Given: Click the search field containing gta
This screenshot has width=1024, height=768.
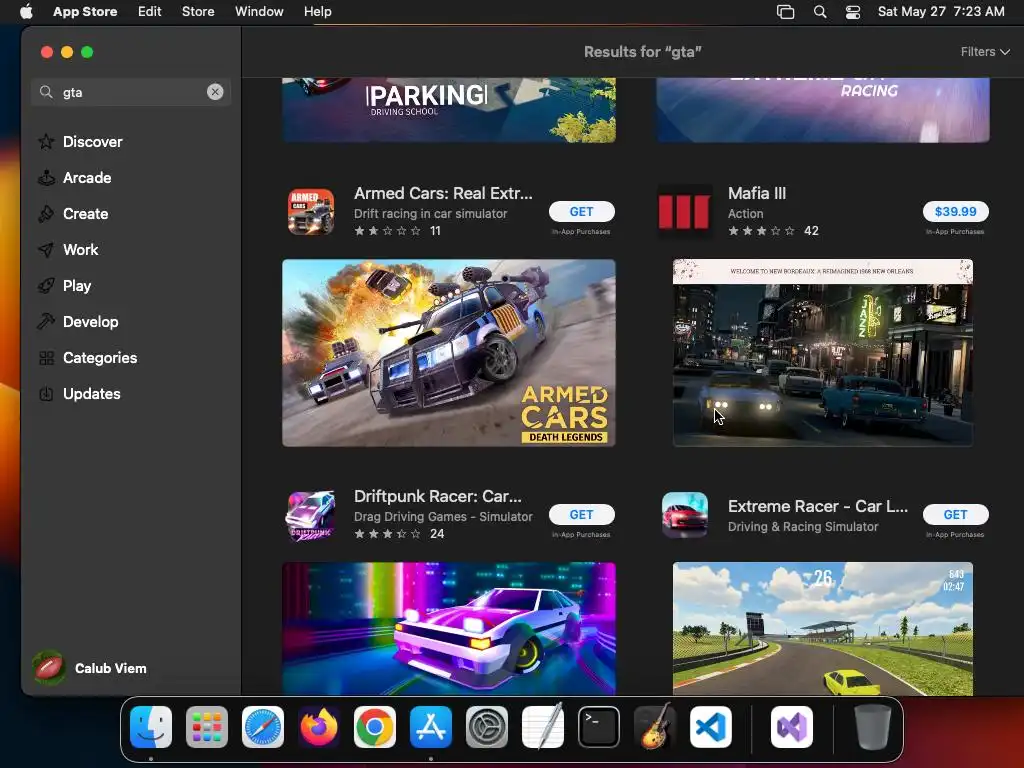Looking at the screenshot, I should (131, 92).
